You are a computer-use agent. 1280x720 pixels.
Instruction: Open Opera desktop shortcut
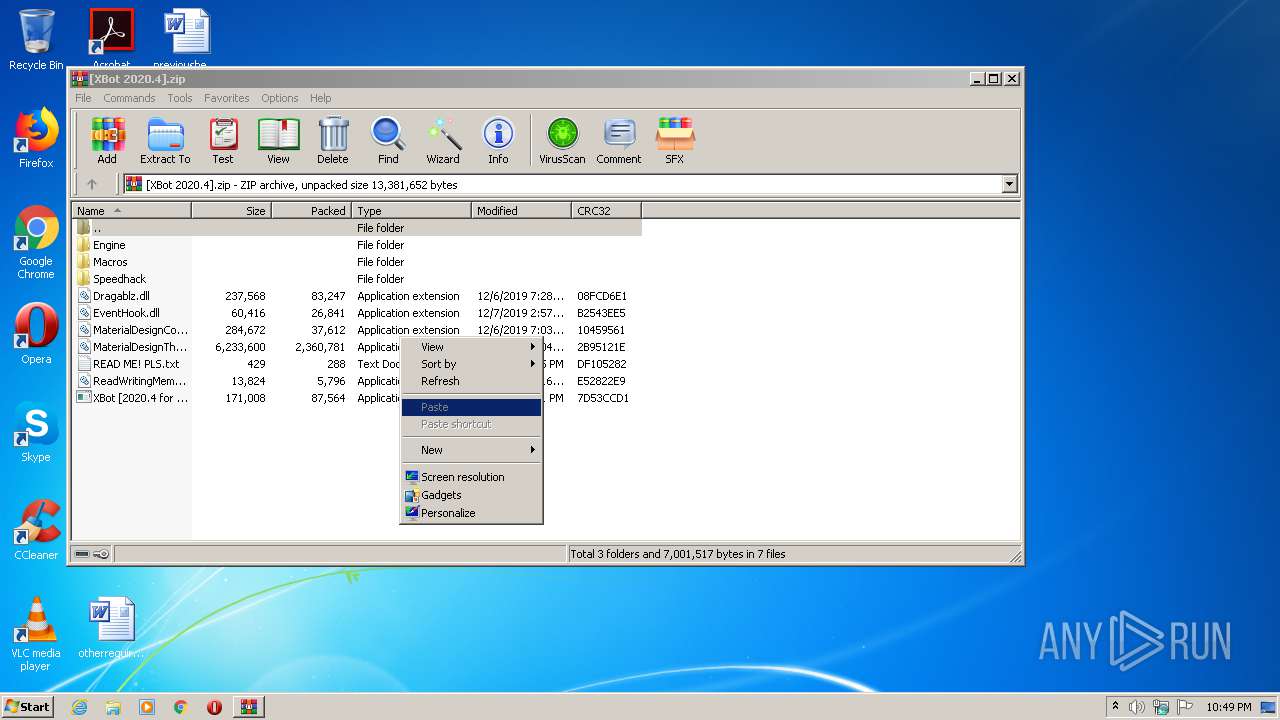tap(36, 334)
